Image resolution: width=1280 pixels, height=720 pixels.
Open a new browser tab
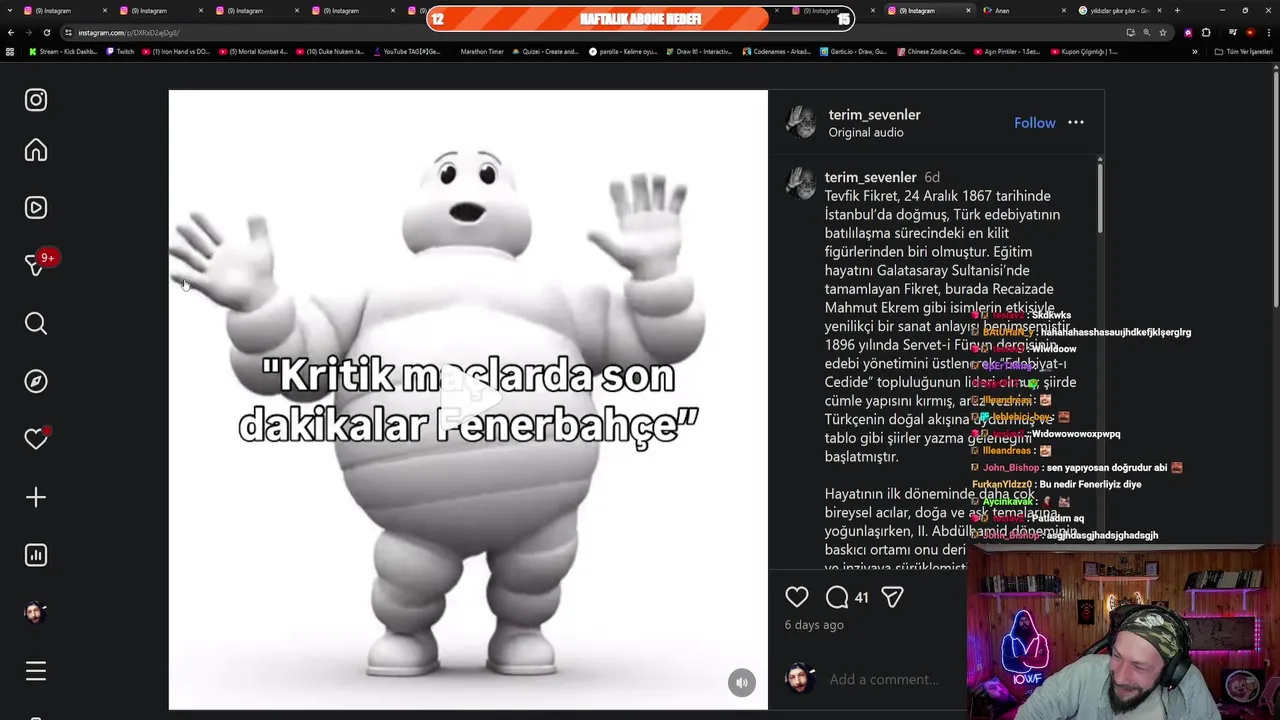click(1177, 10)
